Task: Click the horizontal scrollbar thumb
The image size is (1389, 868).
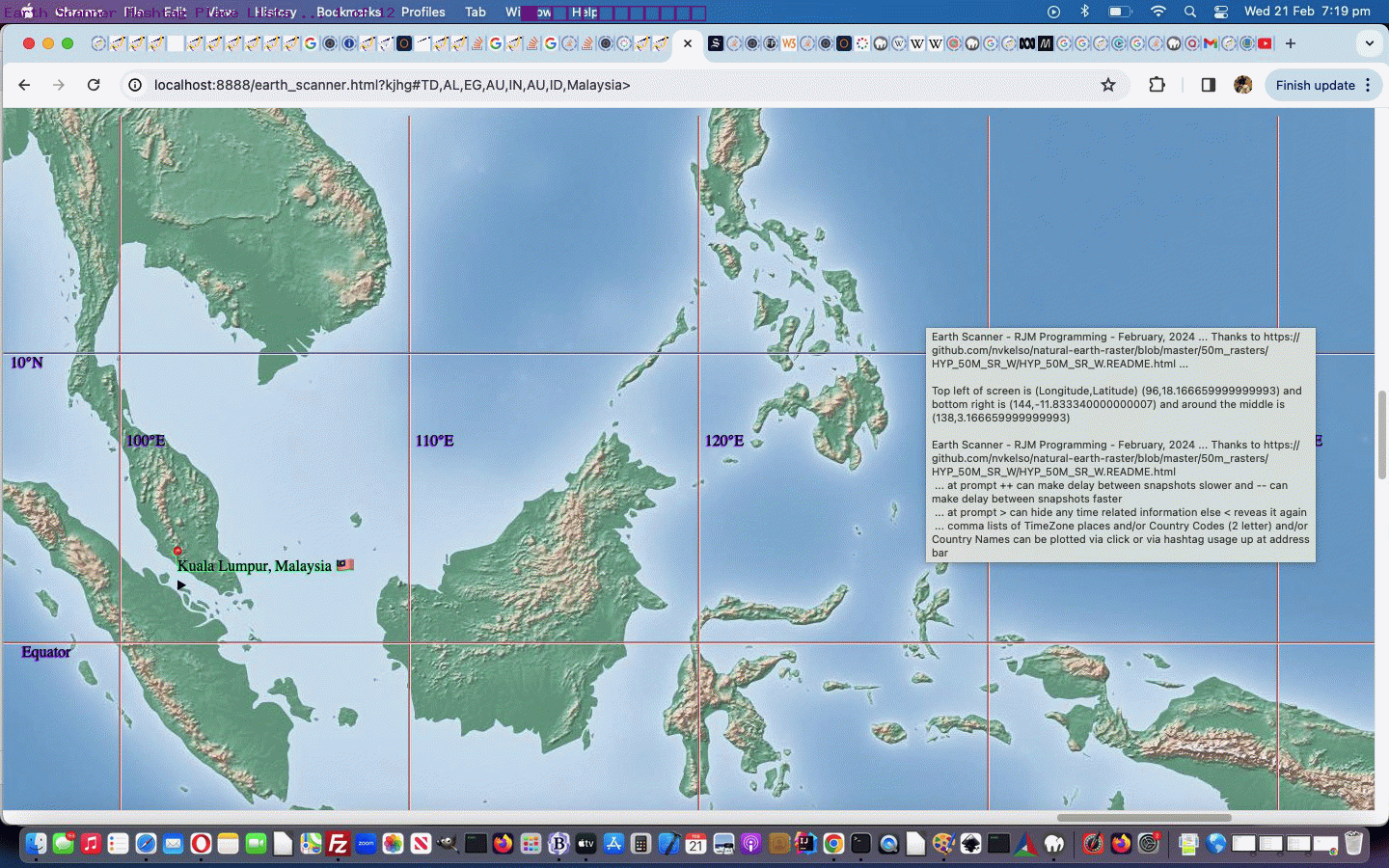Action: 1143,817
